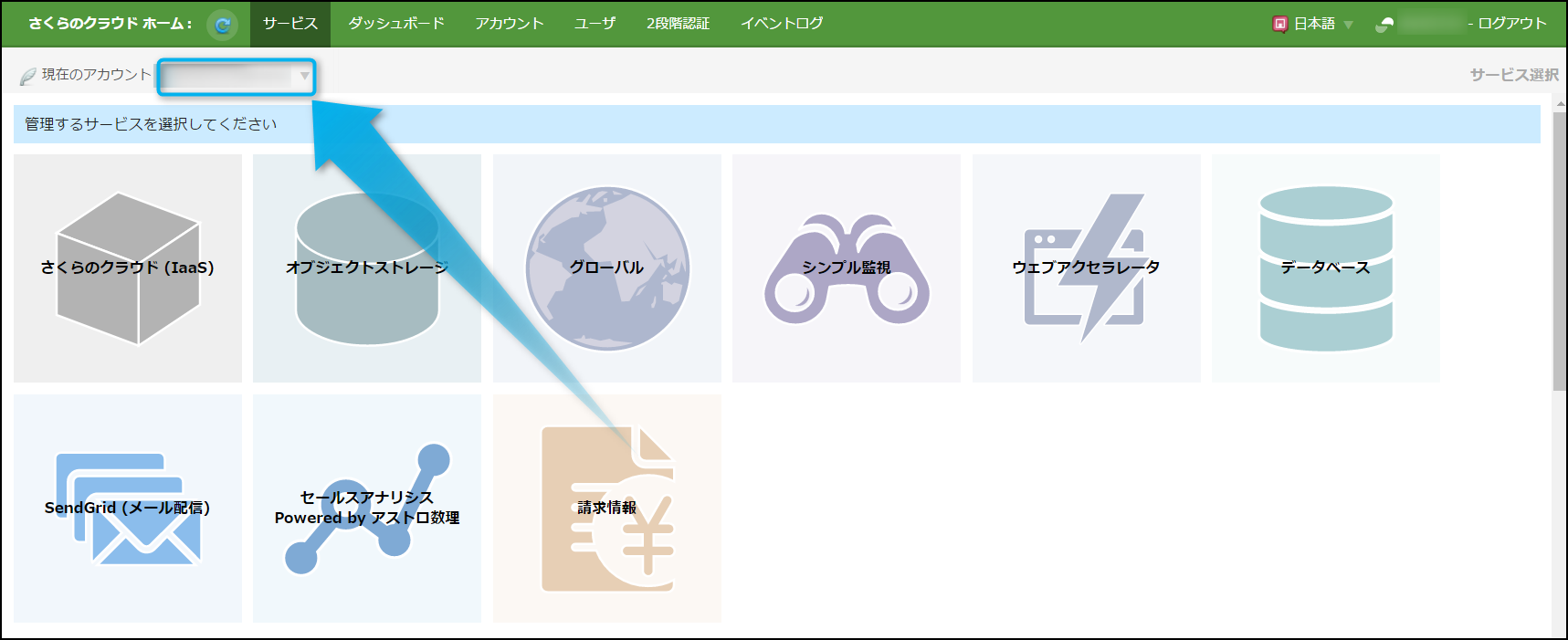Viewport: 1568px width, 640px height.
Task: Open SendGrid (メール配信) tile
Action: coord(128,509)
